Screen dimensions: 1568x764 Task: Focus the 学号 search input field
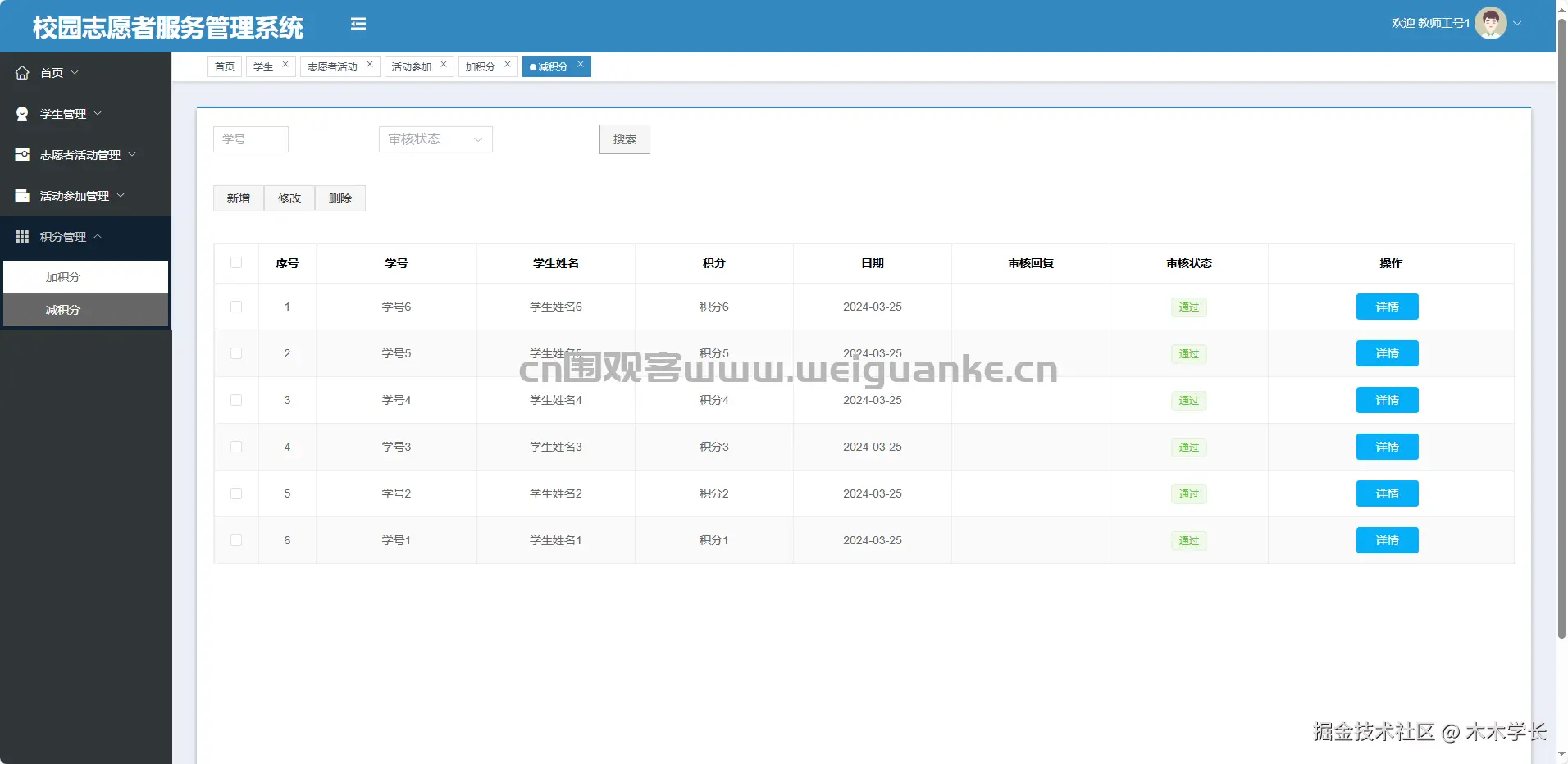pos(251,139)
